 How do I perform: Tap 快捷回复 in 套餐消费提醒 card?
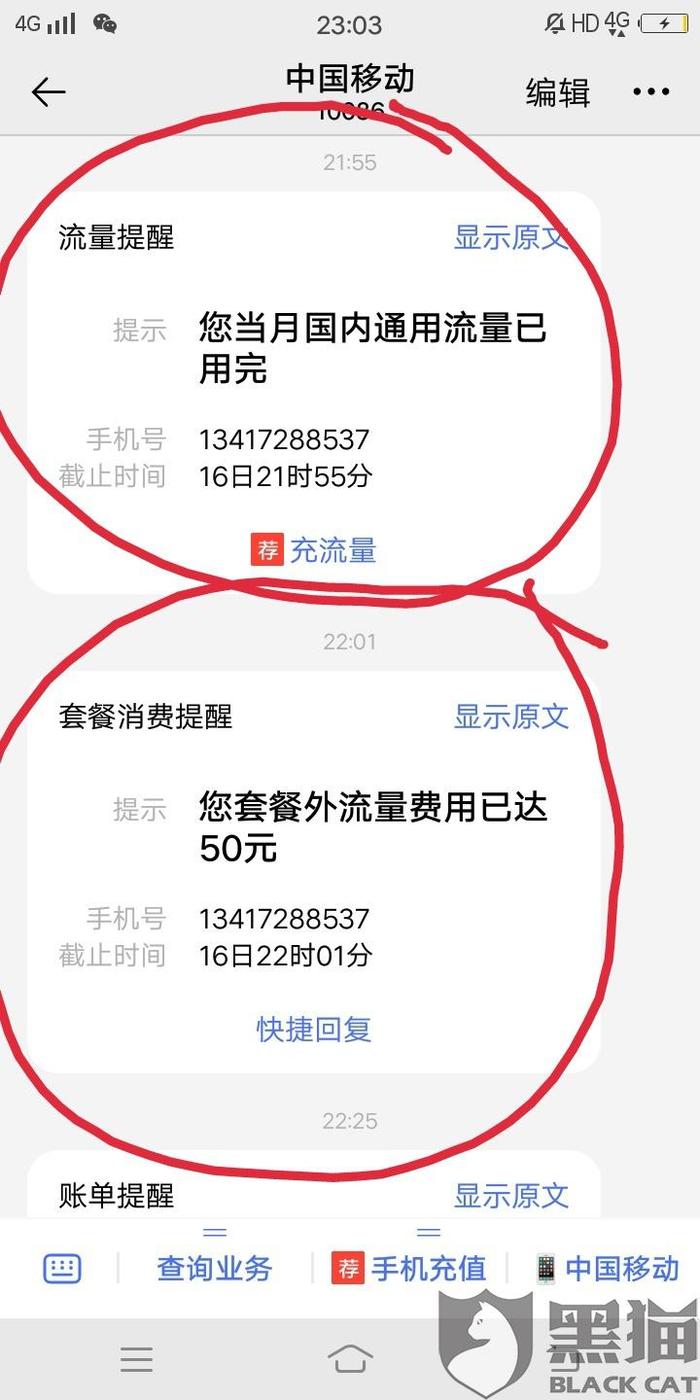pos(314,1029)
